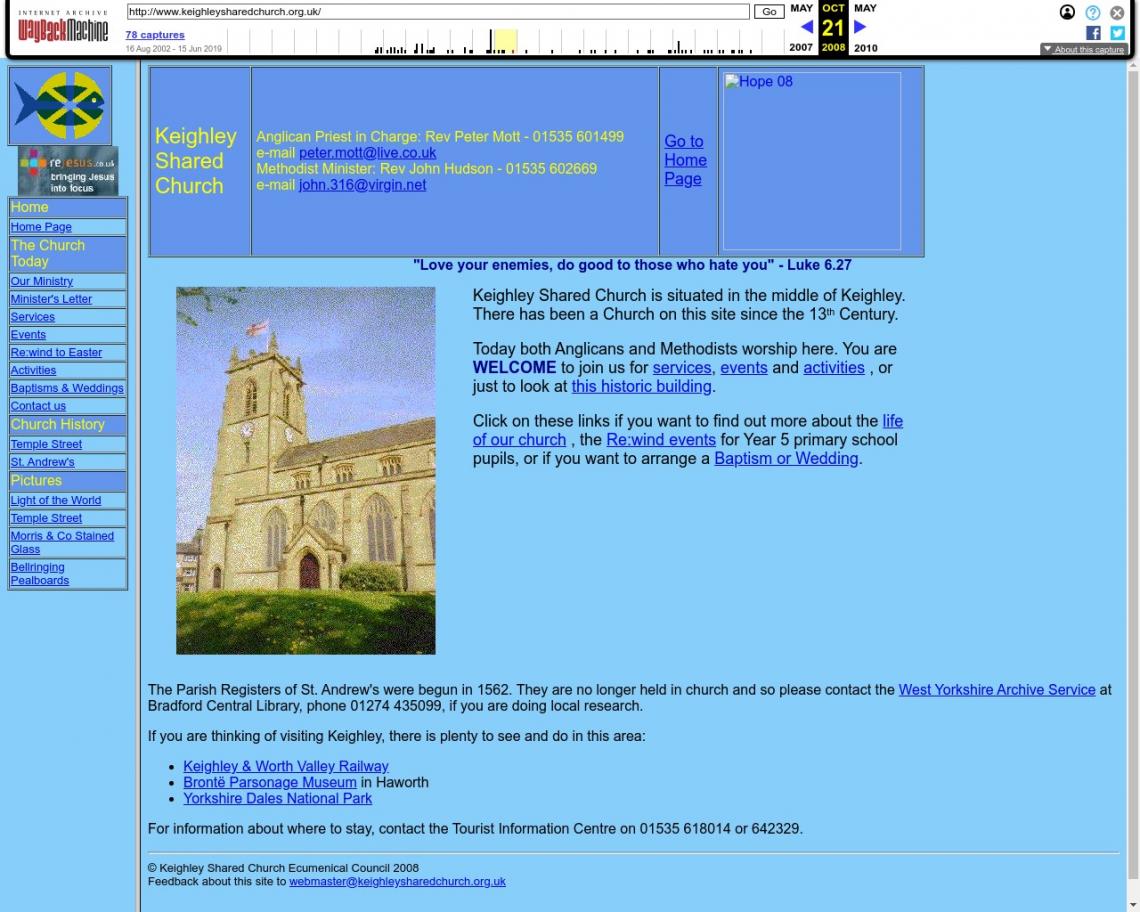Screen dimensions: 1140x912
Task: Share capture on Twitter
Action: 1117,33
